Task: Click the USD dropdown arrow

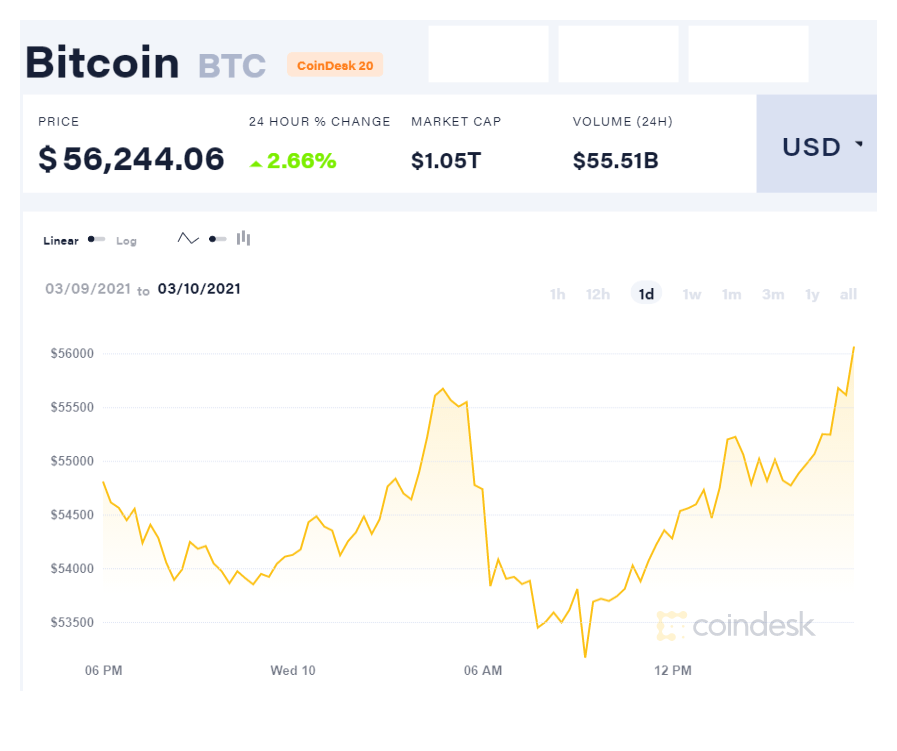Action: [859, 144]
